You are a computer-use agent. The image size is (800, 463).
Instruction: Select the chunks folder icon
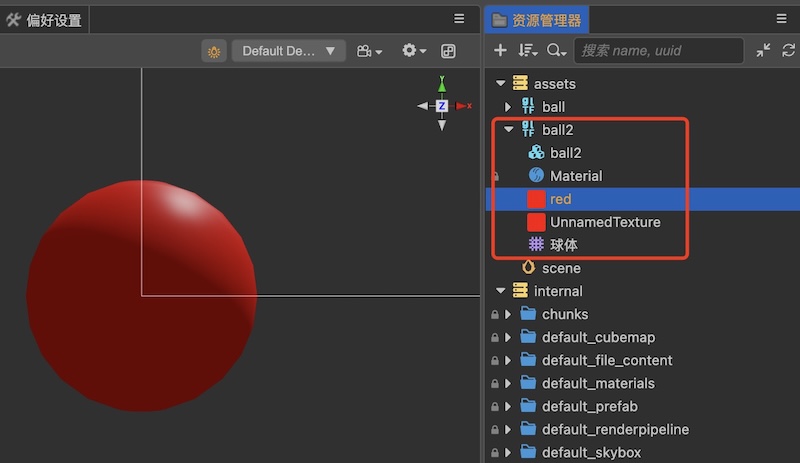[528, 313]
